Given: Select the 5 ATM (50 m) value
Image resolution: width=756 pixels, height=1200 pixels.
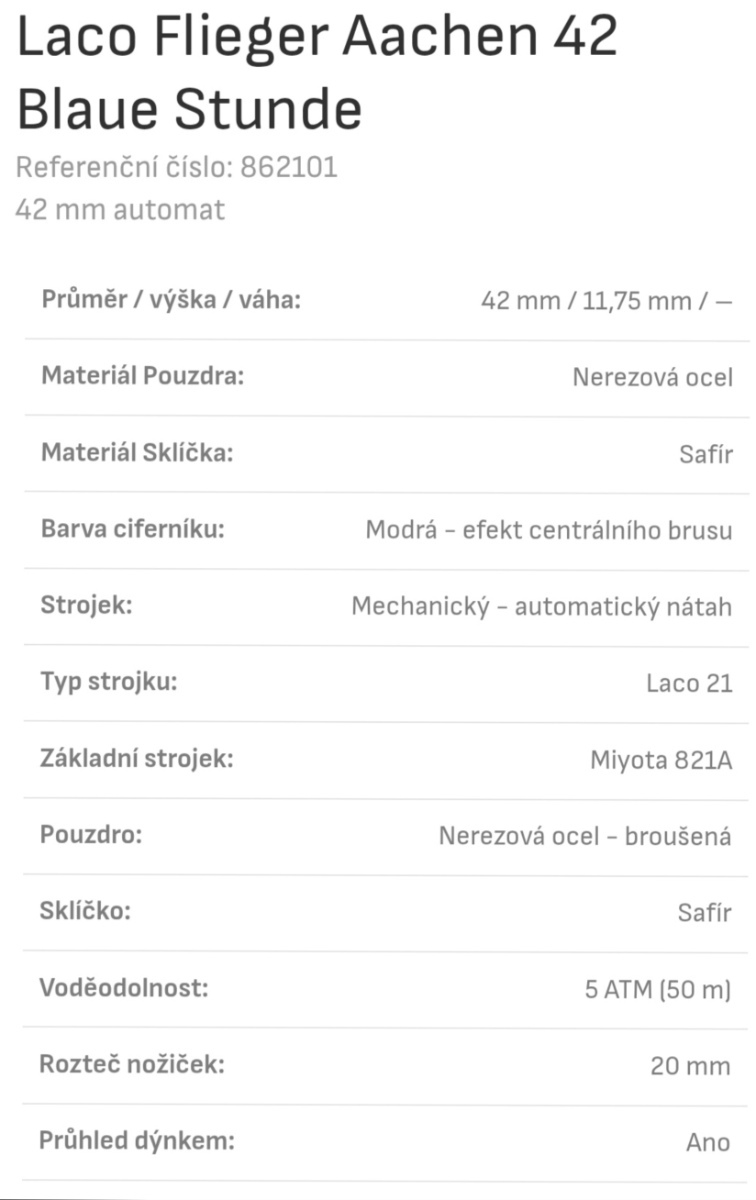Looking at the screenshot, I should pos(658,989).
